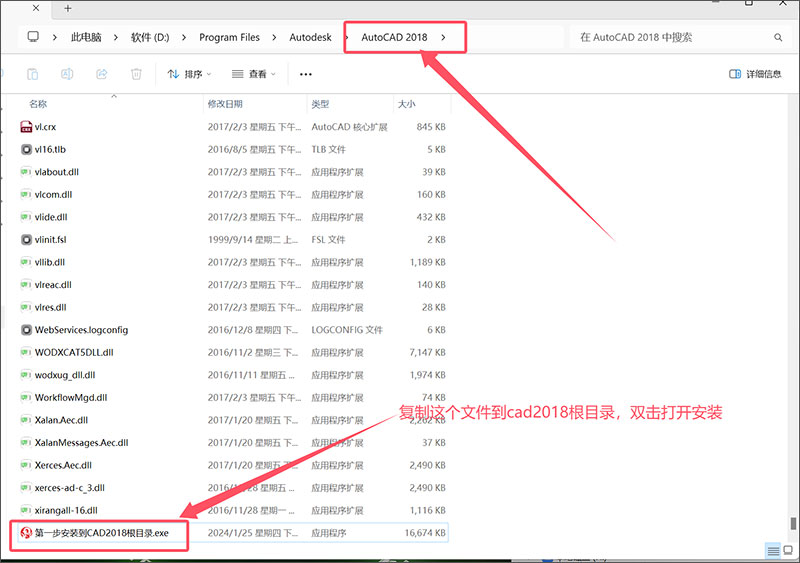Click the rename icon in toolbar
Image resolution: width=800 pixels, height=563 pixels.
67,74
